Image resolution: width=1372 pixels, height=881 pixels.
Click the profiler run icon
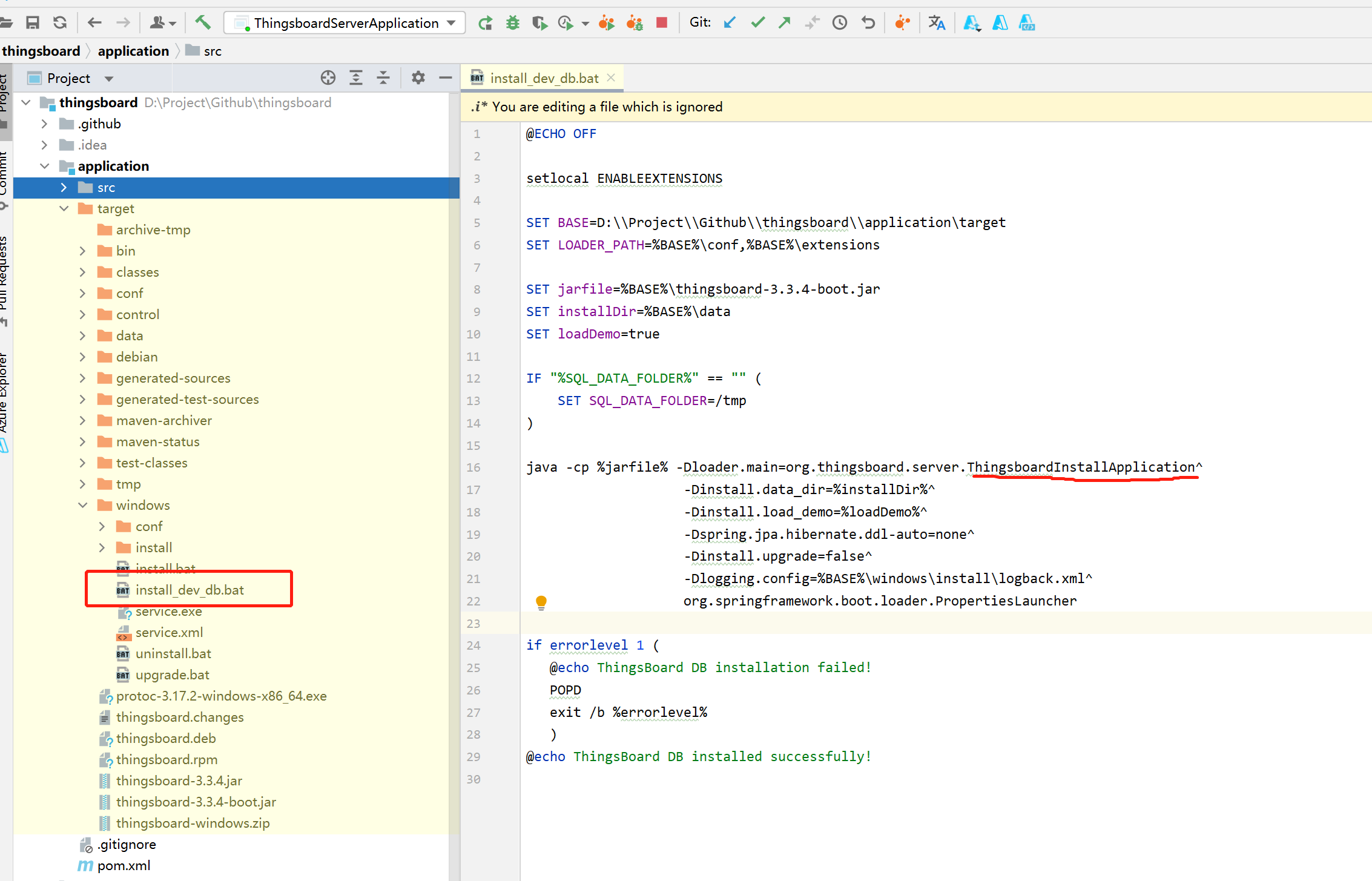(x=566, y=23)
